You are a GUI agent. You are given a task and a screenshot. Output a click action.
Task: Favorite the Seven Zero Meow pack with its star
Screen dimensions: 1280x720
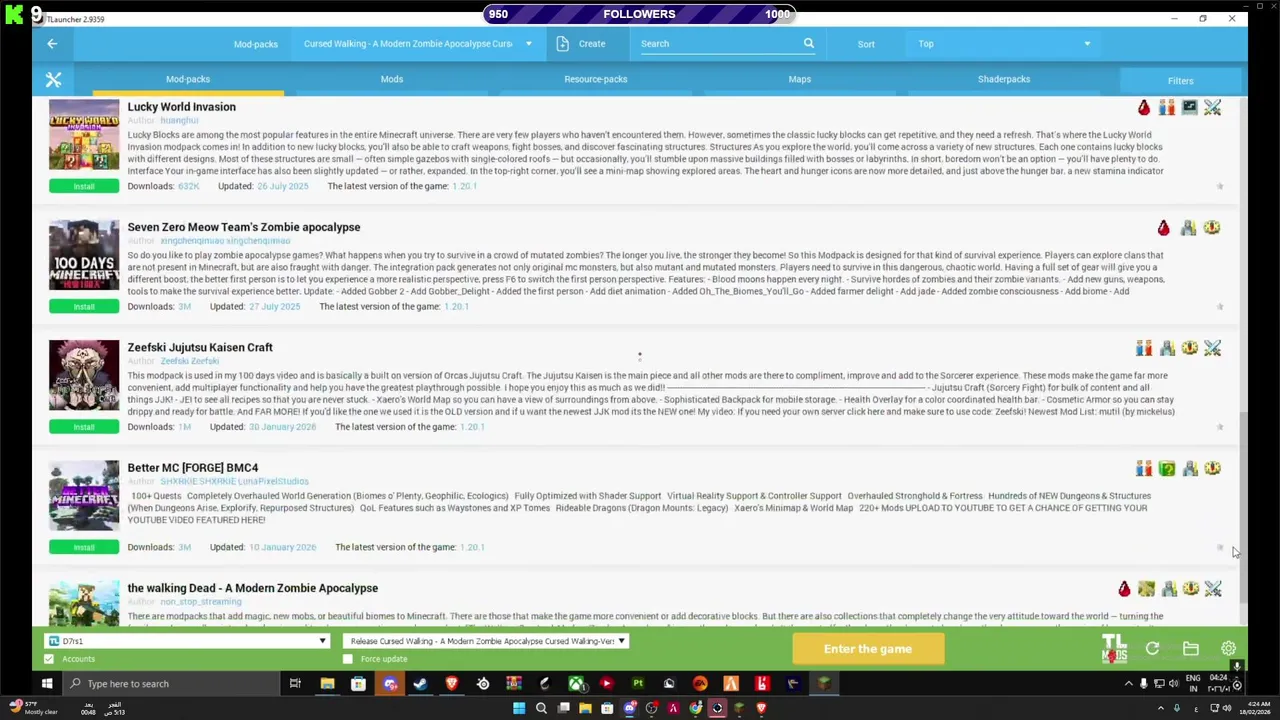point(1220,307)
